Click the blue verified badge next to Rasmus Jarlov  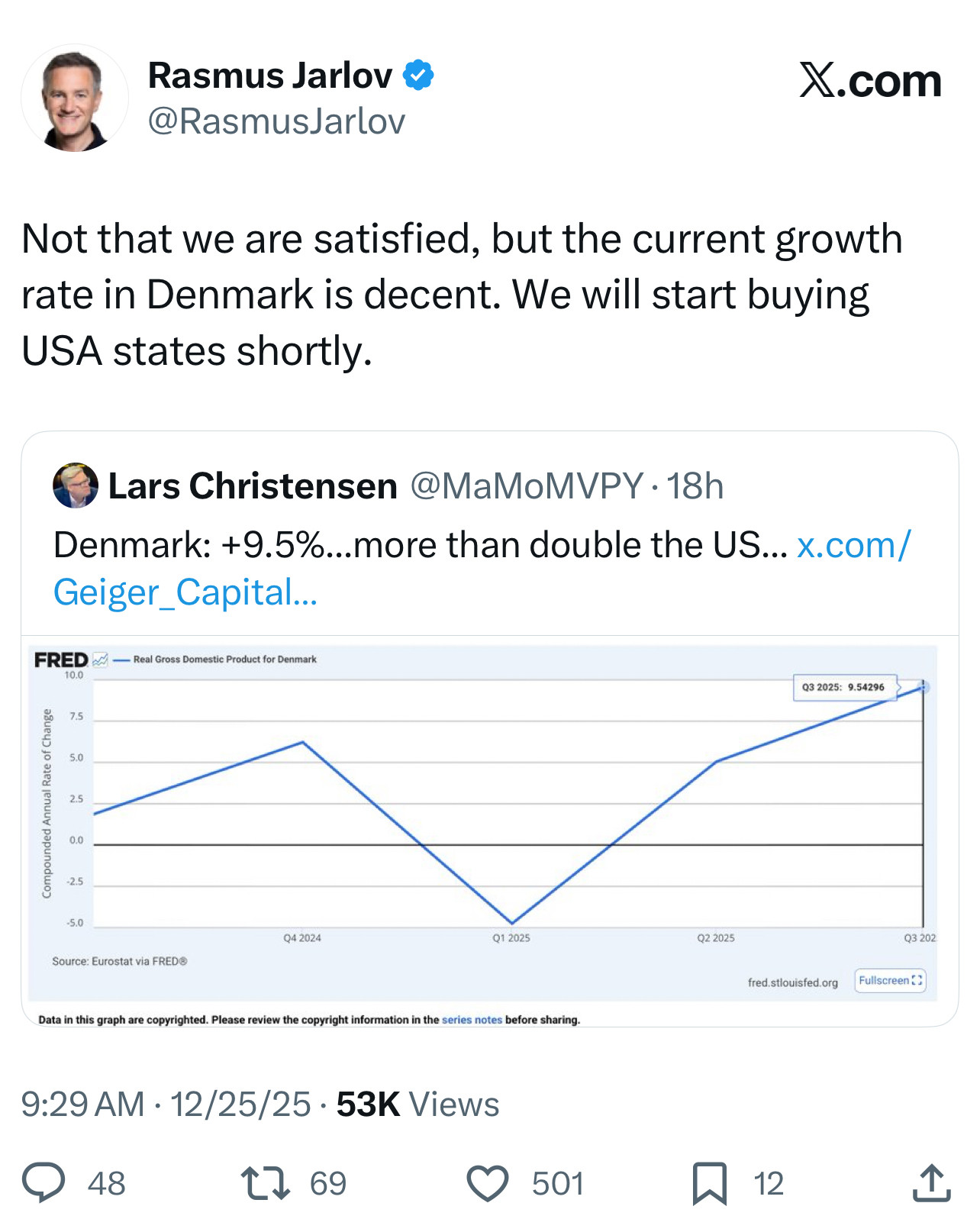418,76
